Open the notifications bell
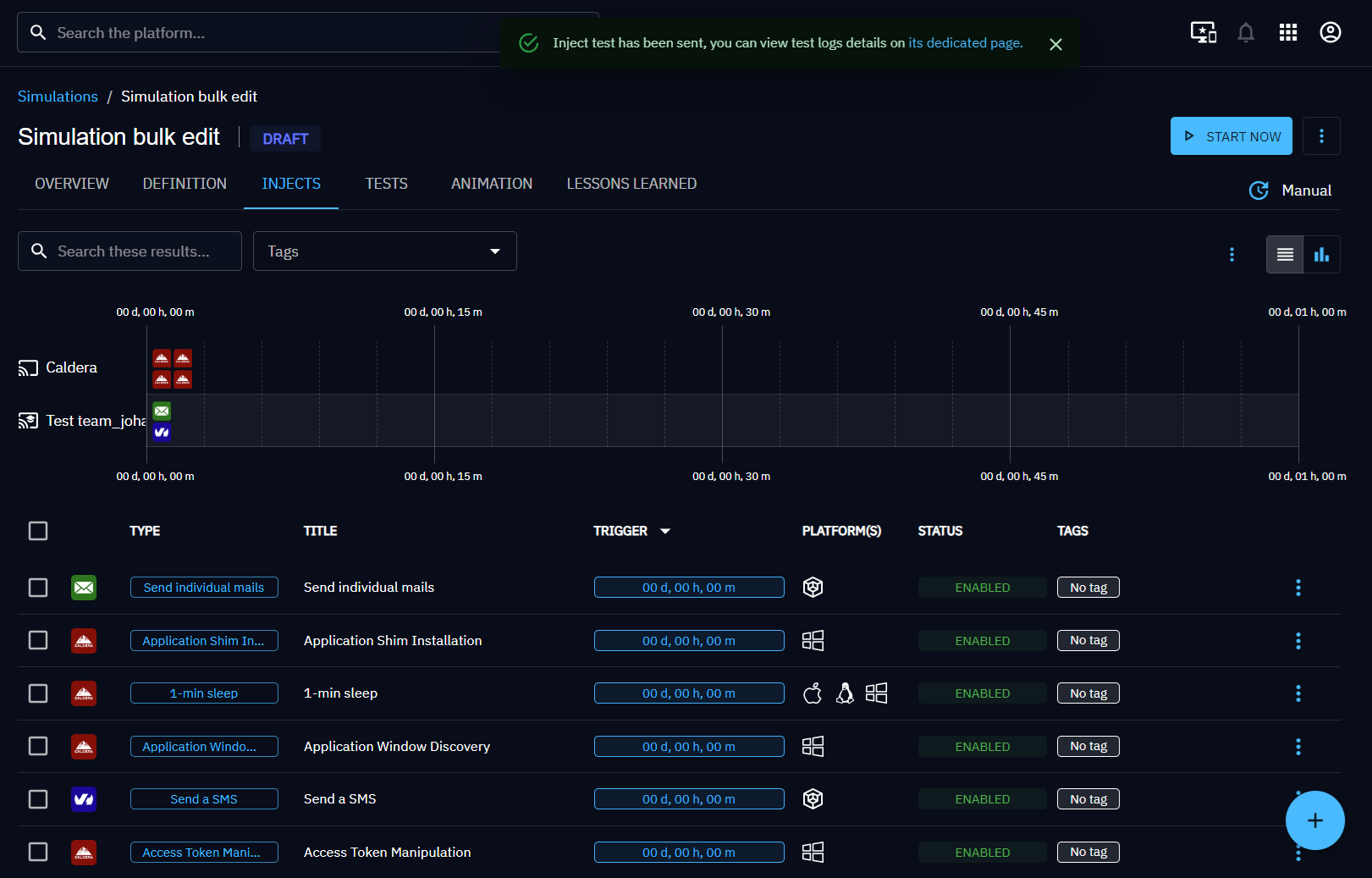The image size is (1372, 878). click(1245, 33)
